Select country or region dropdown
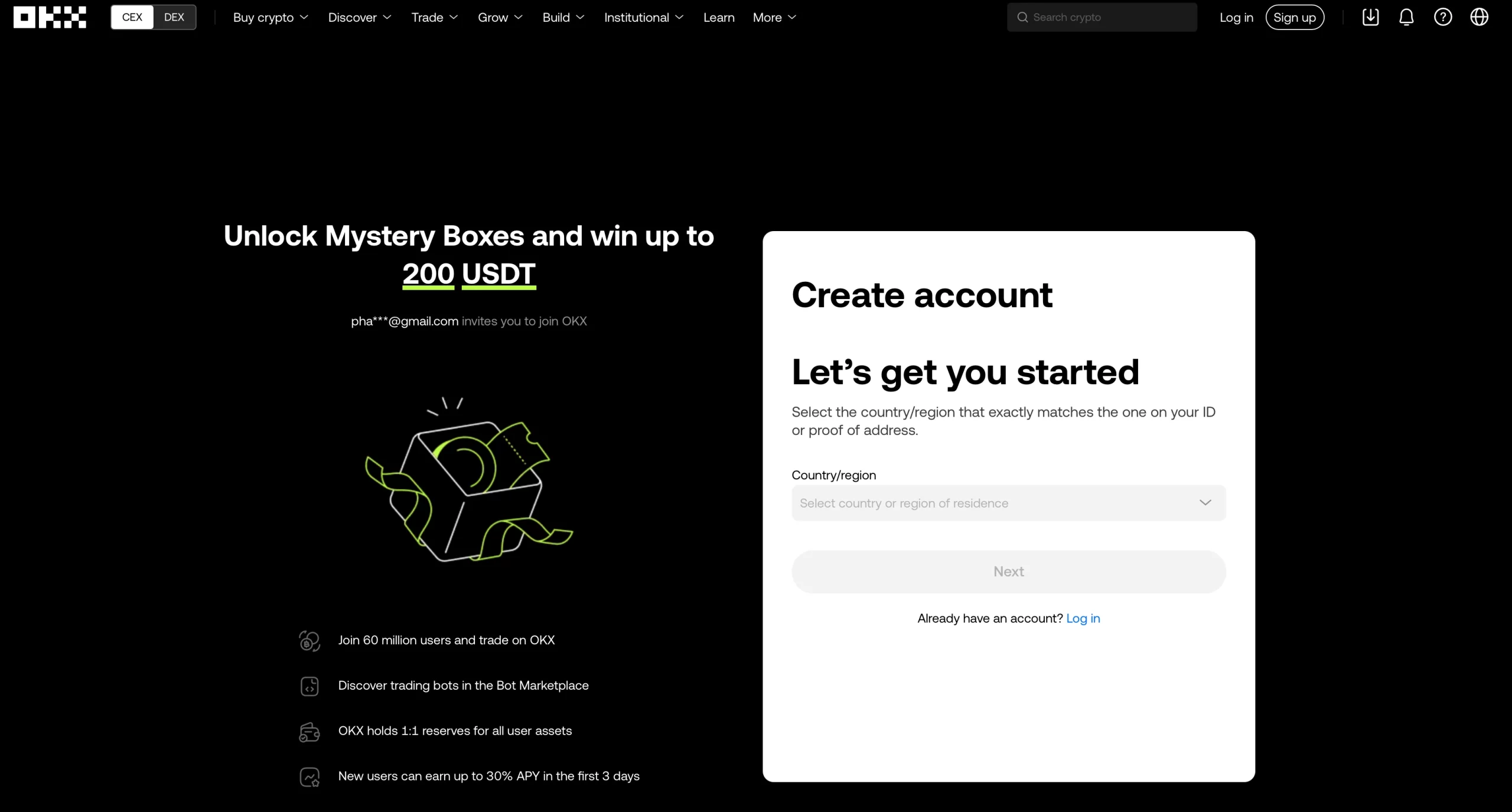This screenshot has height=812, width=1512. (x=1008, y=503)
